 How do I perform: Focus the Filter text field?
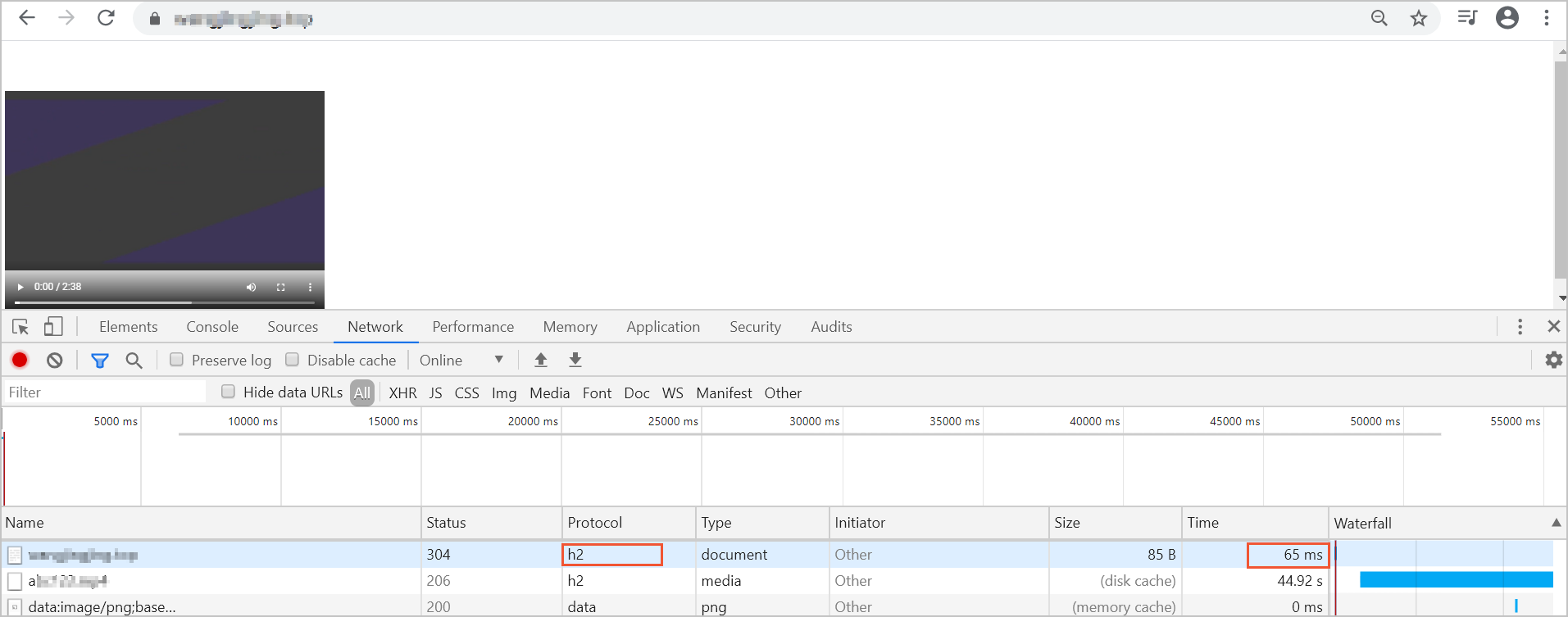point(105,392)
